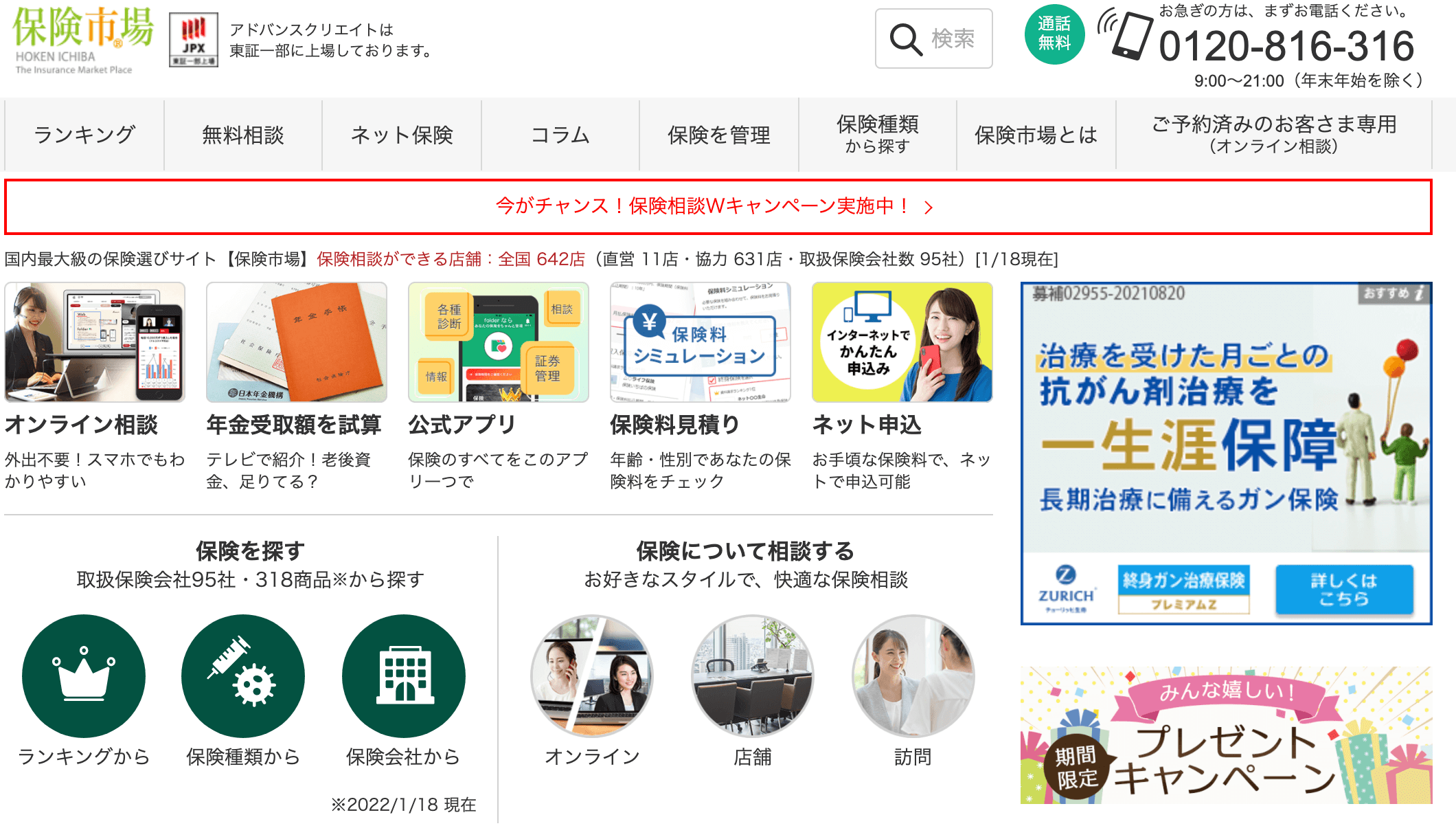Open ご予約済みのお客さま専用 online consultation menu
The width and height of the screenshot is (1456, 826).
pyautogui.click(x=1274, y=135)
